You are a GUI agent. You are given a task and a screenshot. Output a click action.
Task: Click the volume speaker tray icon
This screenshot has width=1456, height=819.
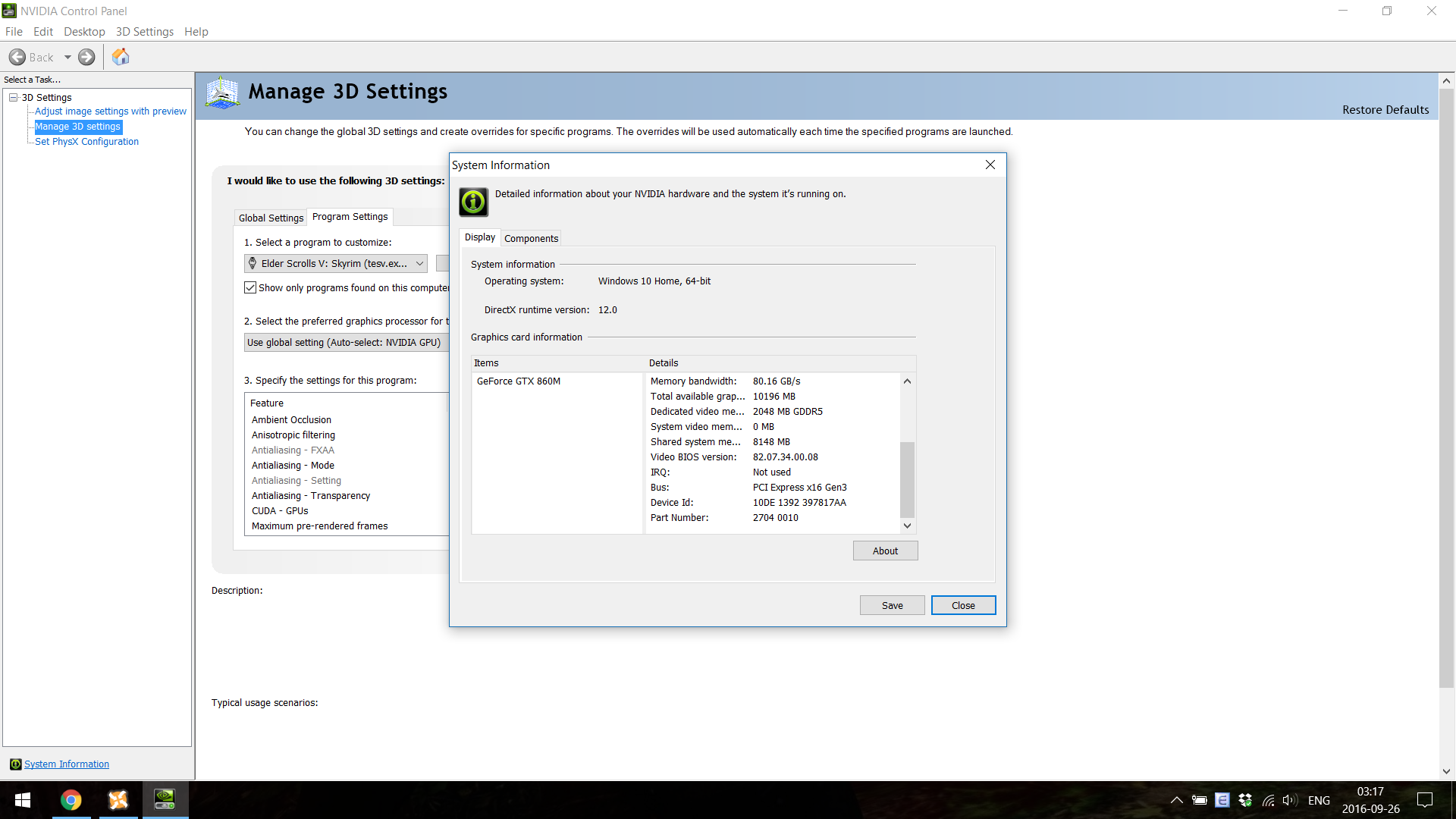point(1290,800)
